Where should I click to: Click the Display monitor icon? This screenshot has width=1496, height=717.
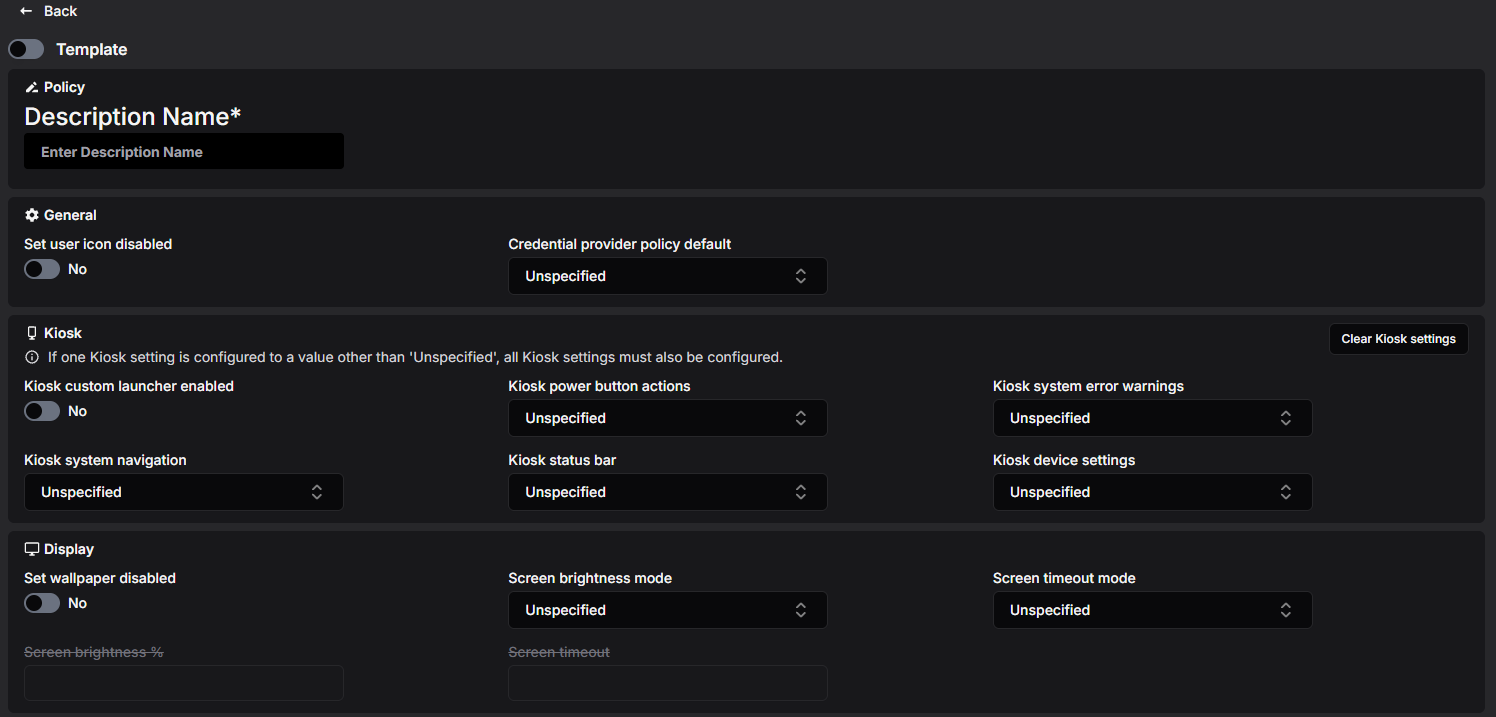(x=32, y=549)
